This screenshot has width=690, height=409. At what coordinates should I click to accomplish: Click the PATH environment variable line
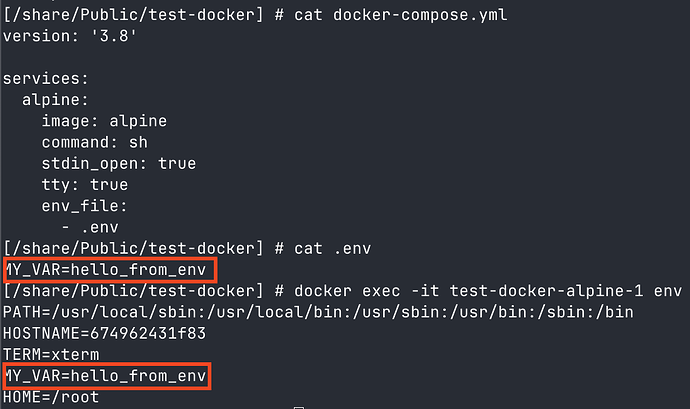click(319, 312)
